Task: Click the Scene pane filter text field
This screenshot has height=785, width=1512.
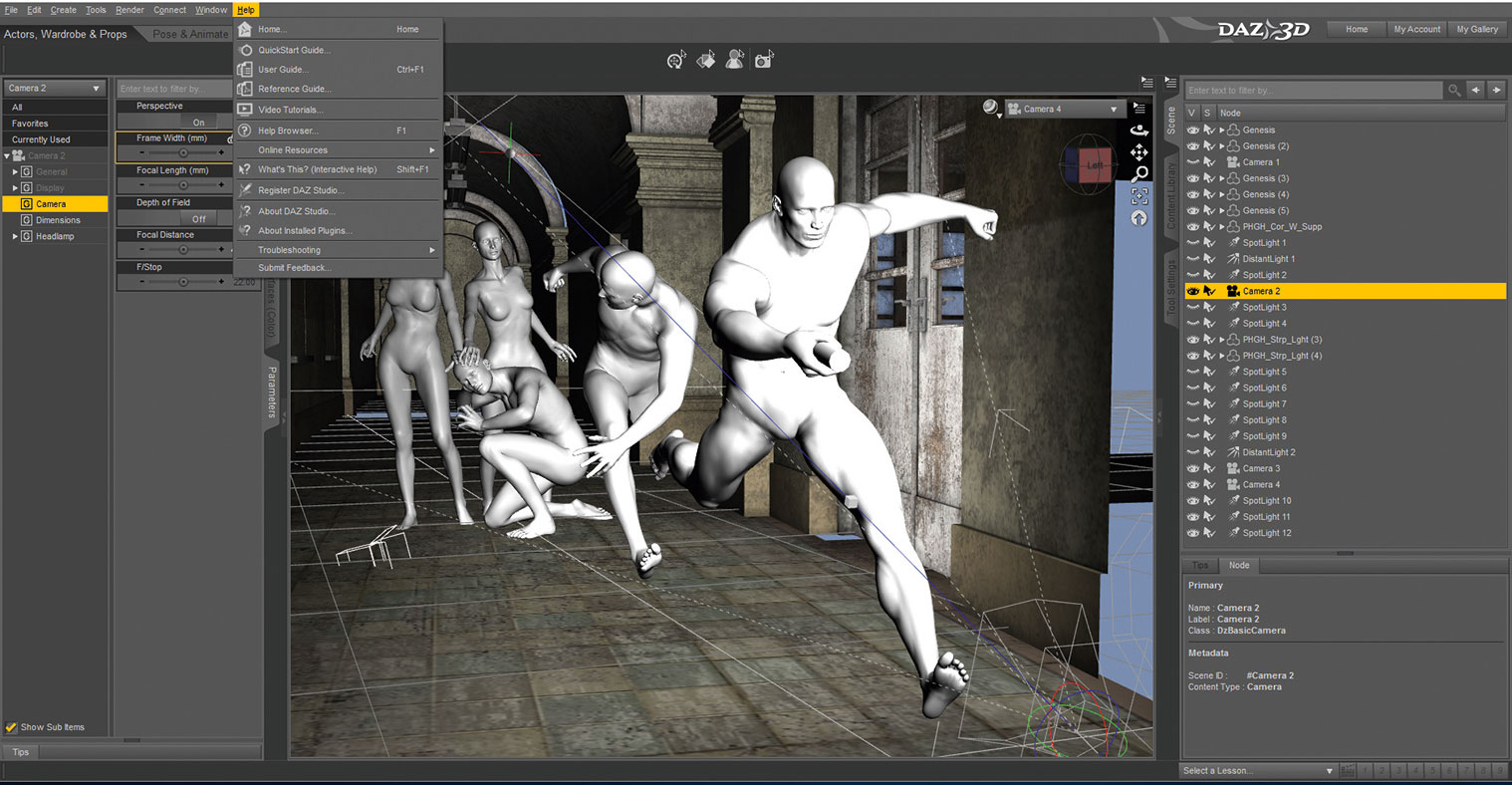Action: [x=1313, y=90]
